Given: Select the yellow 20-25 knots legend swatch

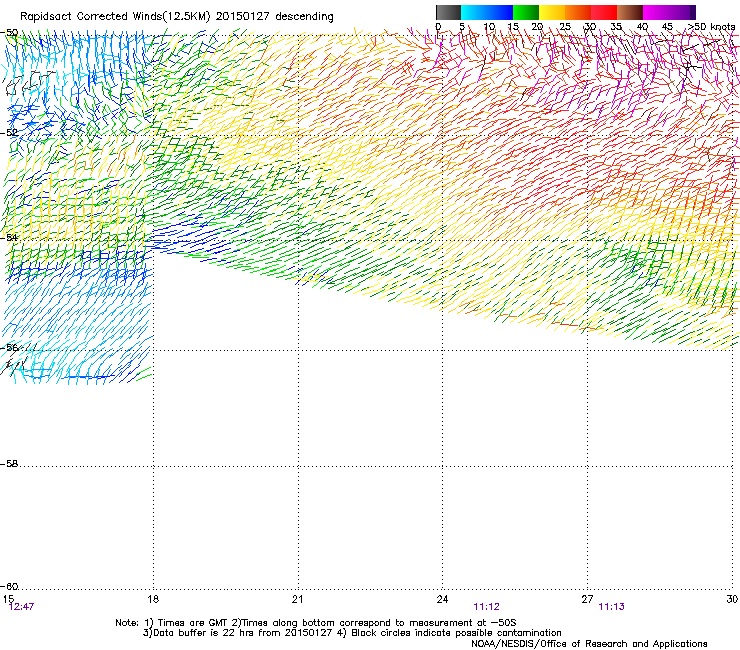Looking at the screenshot, I should coord(552,12).
